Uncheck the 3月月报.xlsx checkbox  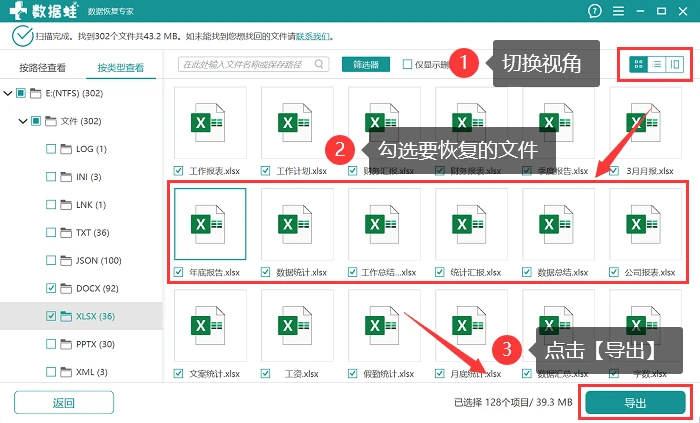614,170
